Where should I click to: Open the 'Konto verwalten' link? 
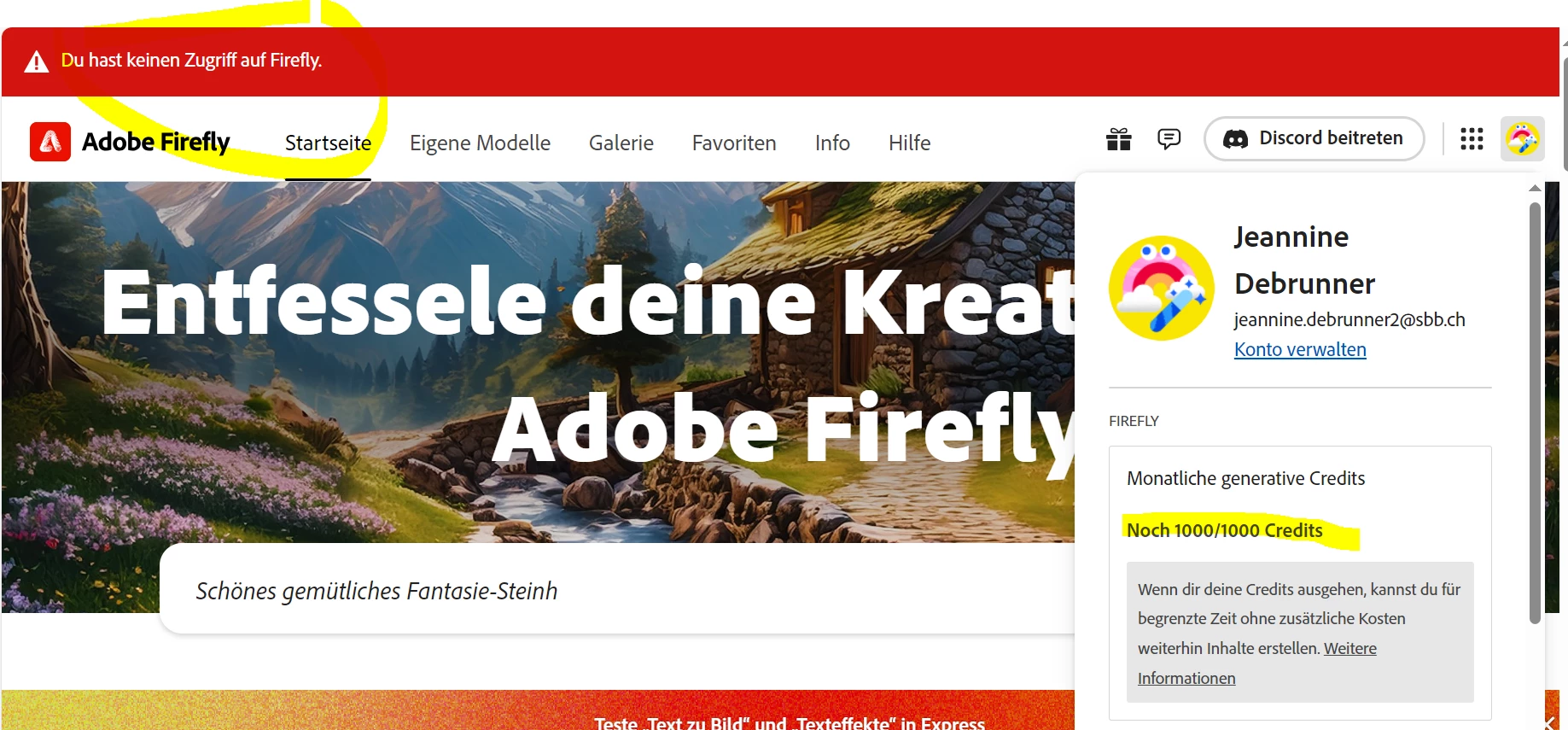click(x=1300, y=349)
